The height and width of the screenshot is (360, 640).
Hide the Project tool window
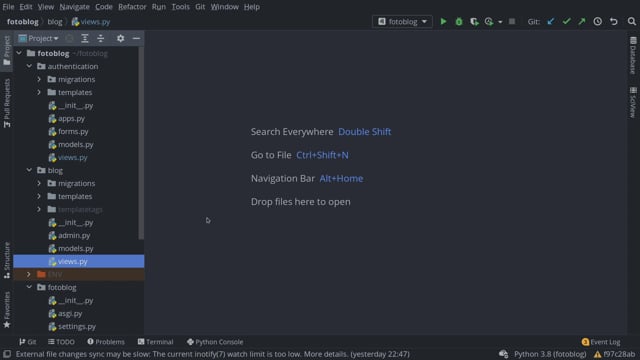click(x=136, y=38)
